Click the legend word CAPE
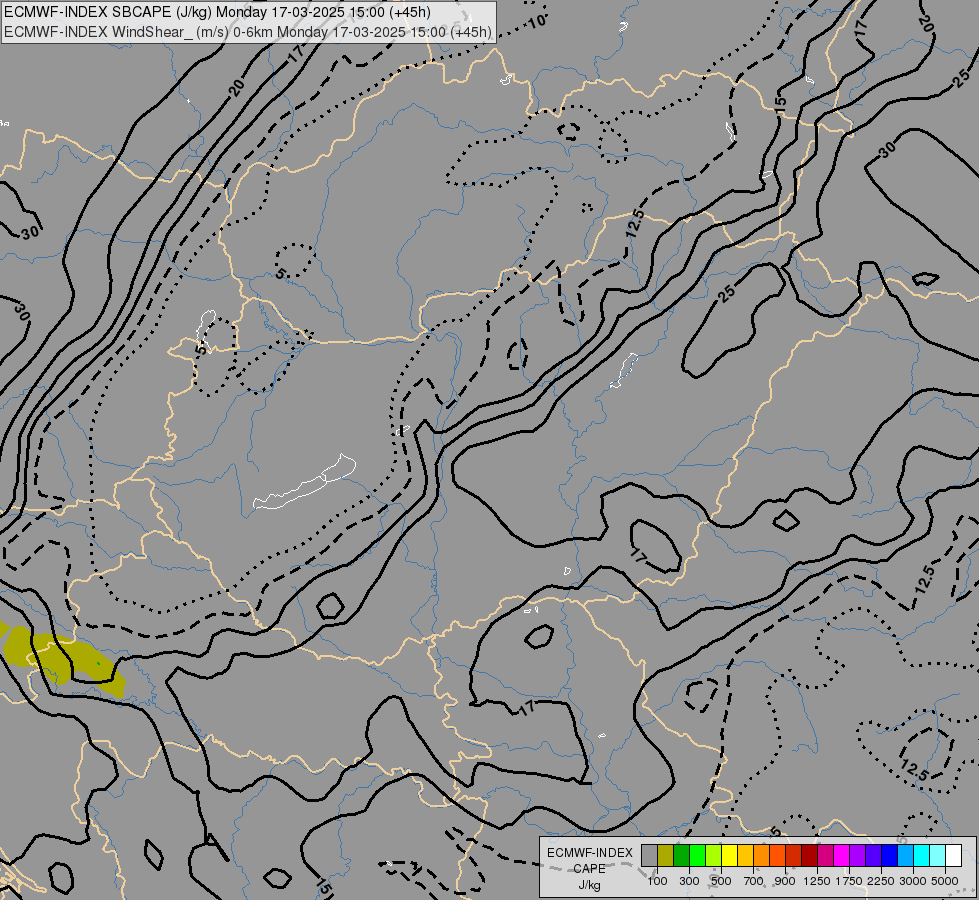 (589, 869)
